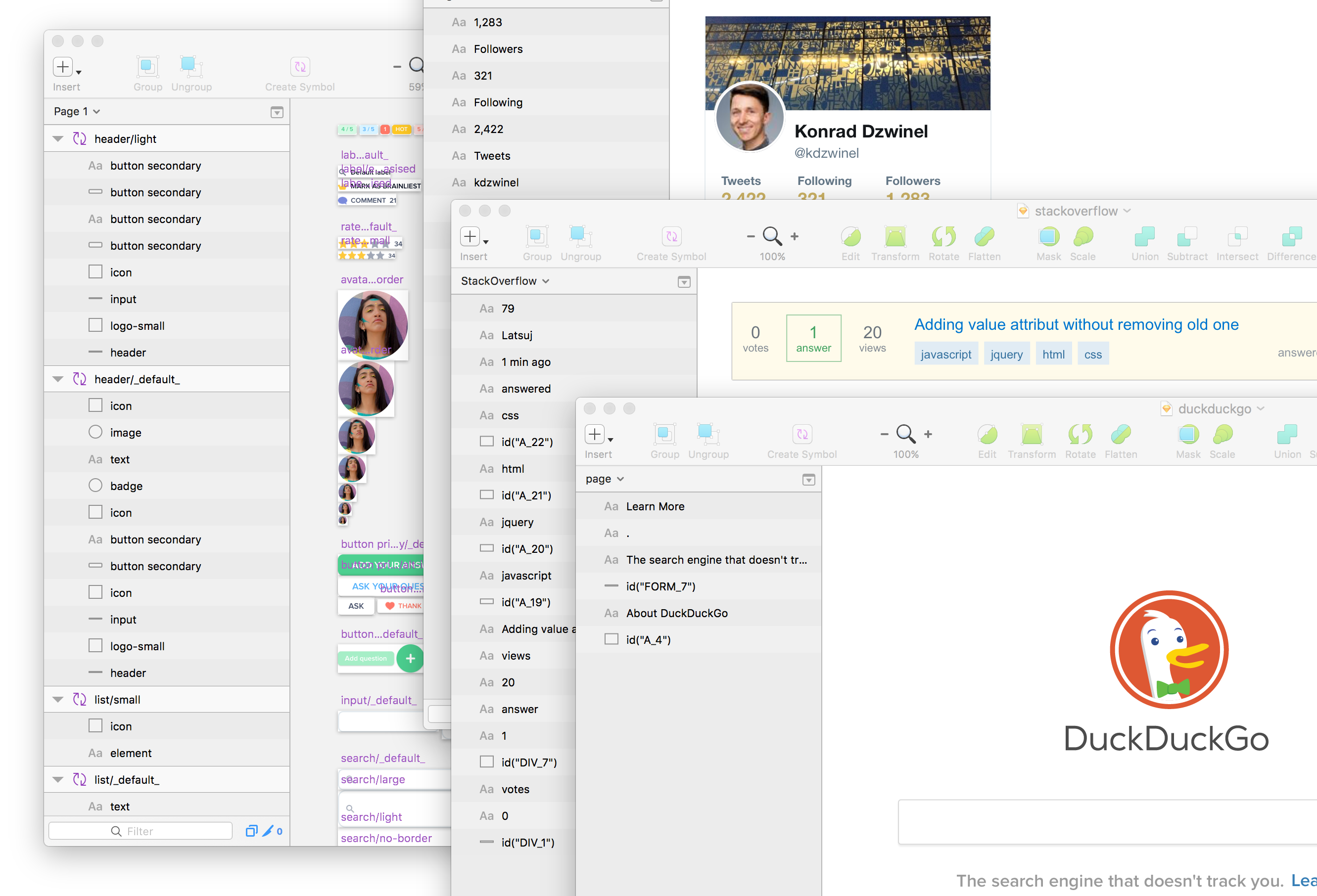Collapse the list/small layer group

(58, 700)
